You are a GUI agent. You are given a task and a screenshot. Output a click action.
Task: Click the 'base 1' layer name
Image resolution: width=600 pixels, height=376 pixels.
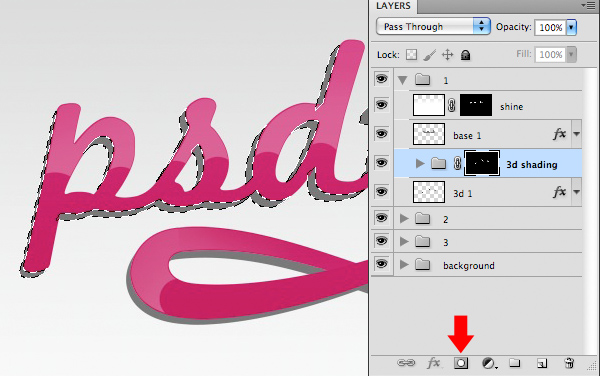click(467, 136)
